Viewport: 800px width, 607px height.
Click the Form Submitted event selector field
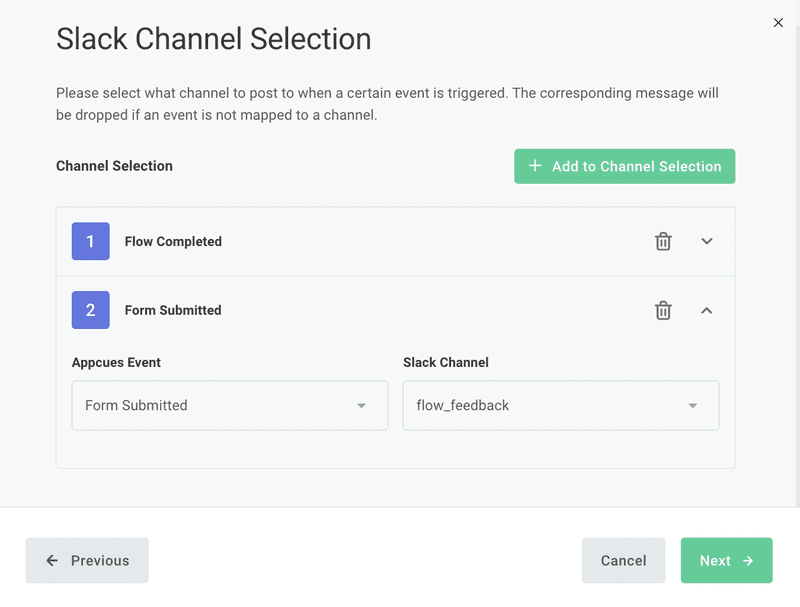(229, 405)
